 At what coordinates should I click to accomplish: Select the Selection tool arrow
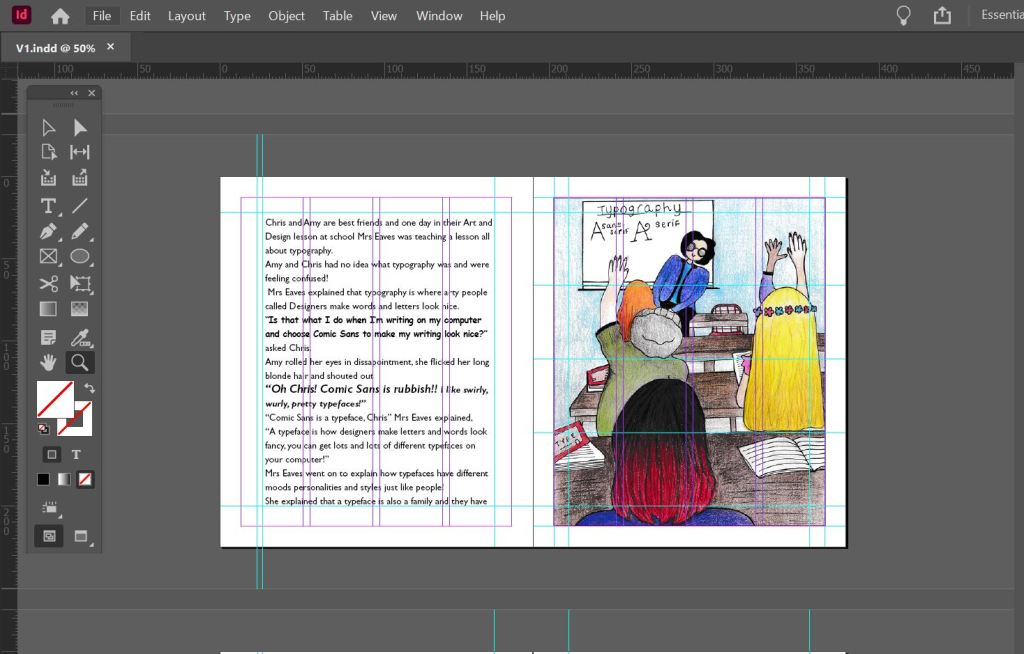pos(48,128)
